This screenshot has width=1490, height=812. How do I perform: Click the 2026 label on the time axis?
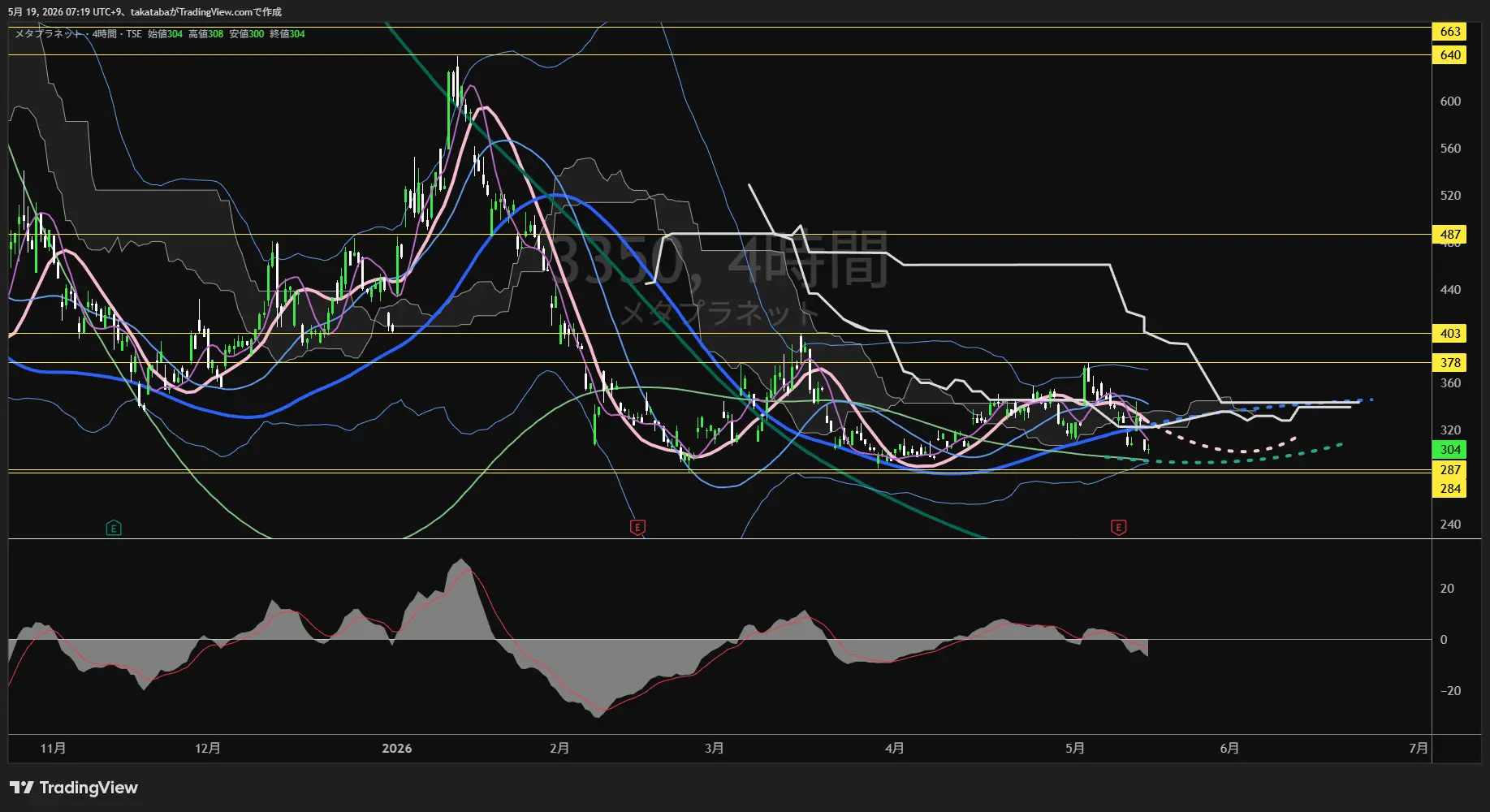tap(397, 749)
